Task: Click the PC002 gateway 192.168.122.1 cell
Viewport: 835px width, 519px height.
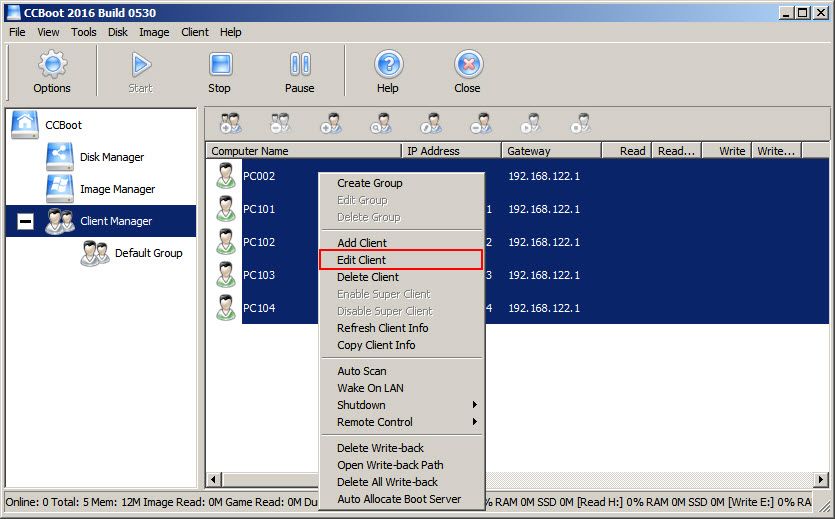Action: [544, 176]
